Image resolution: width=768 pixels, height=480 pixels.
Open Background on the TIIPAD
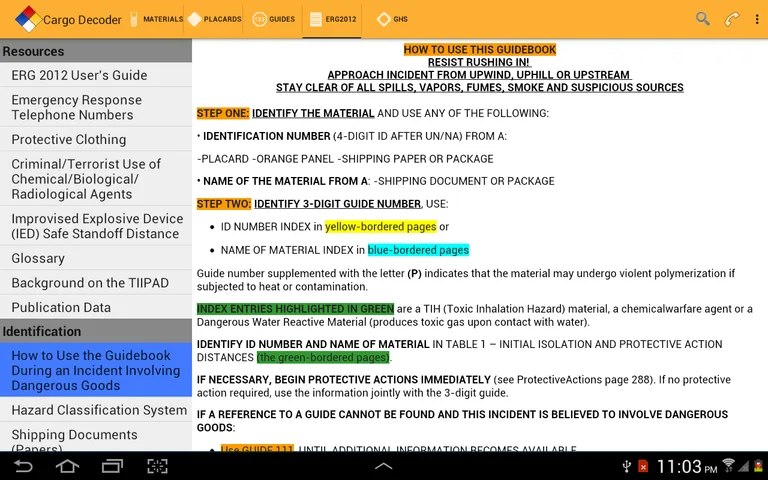coord(96,283)
